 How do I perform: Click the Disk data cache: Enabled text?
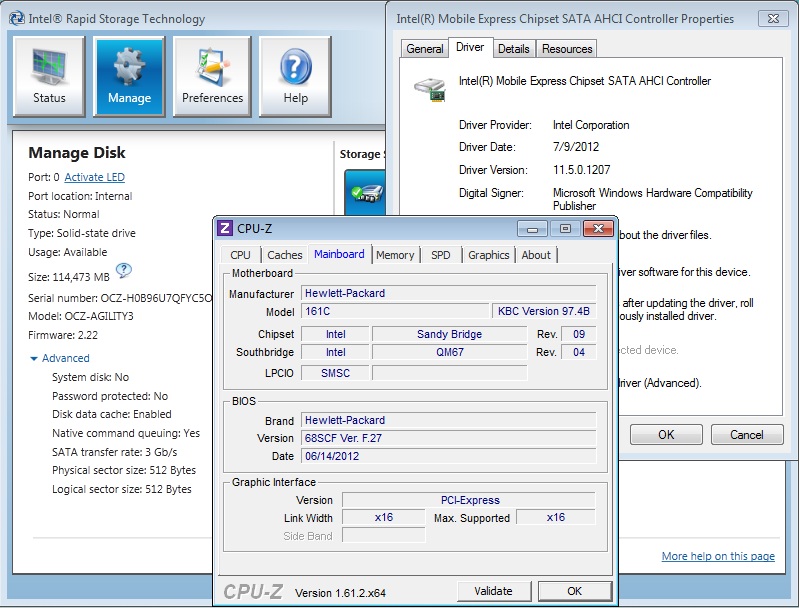(112, 414)
